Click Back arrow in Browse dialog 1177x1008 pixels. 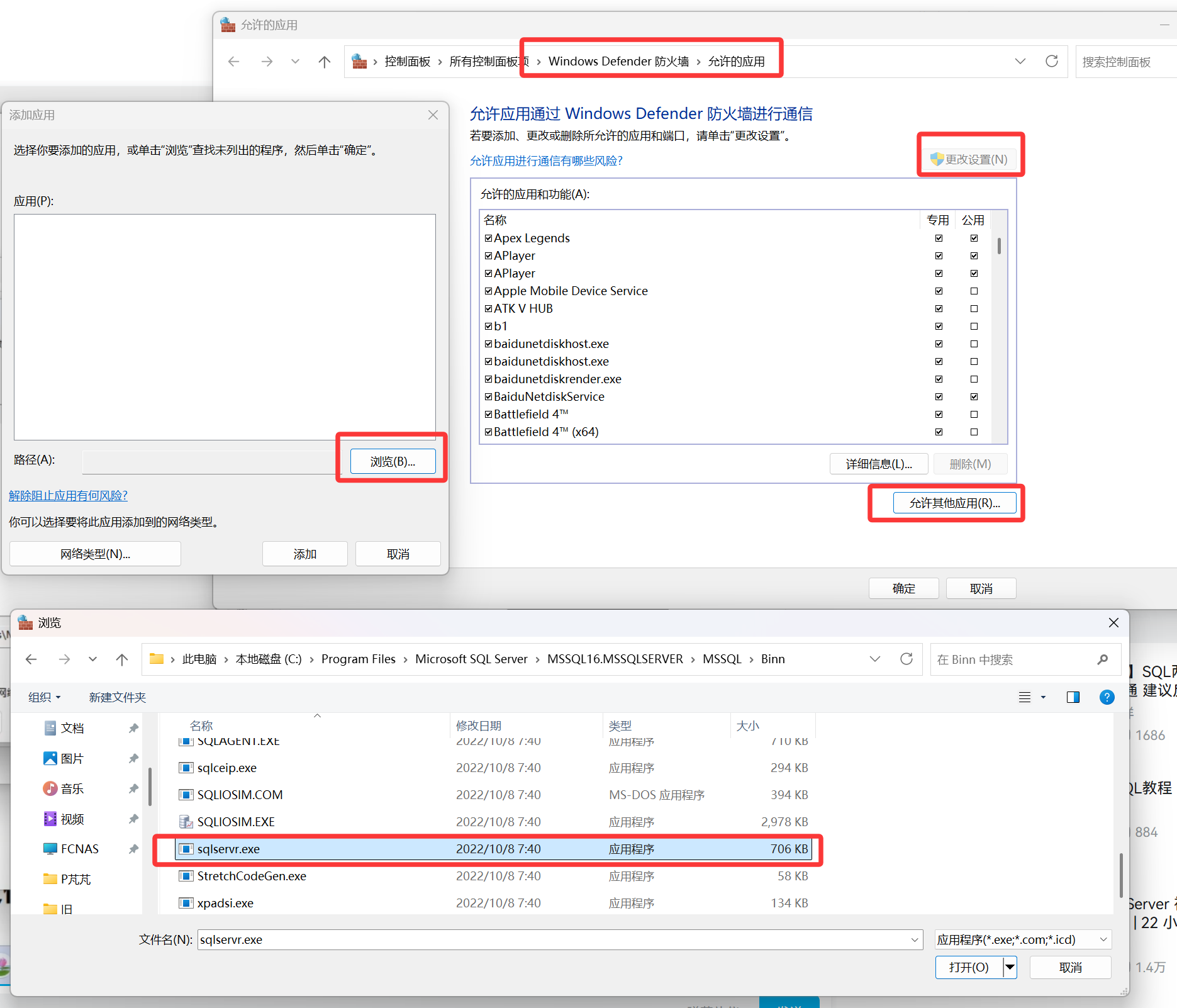[31, 659]
